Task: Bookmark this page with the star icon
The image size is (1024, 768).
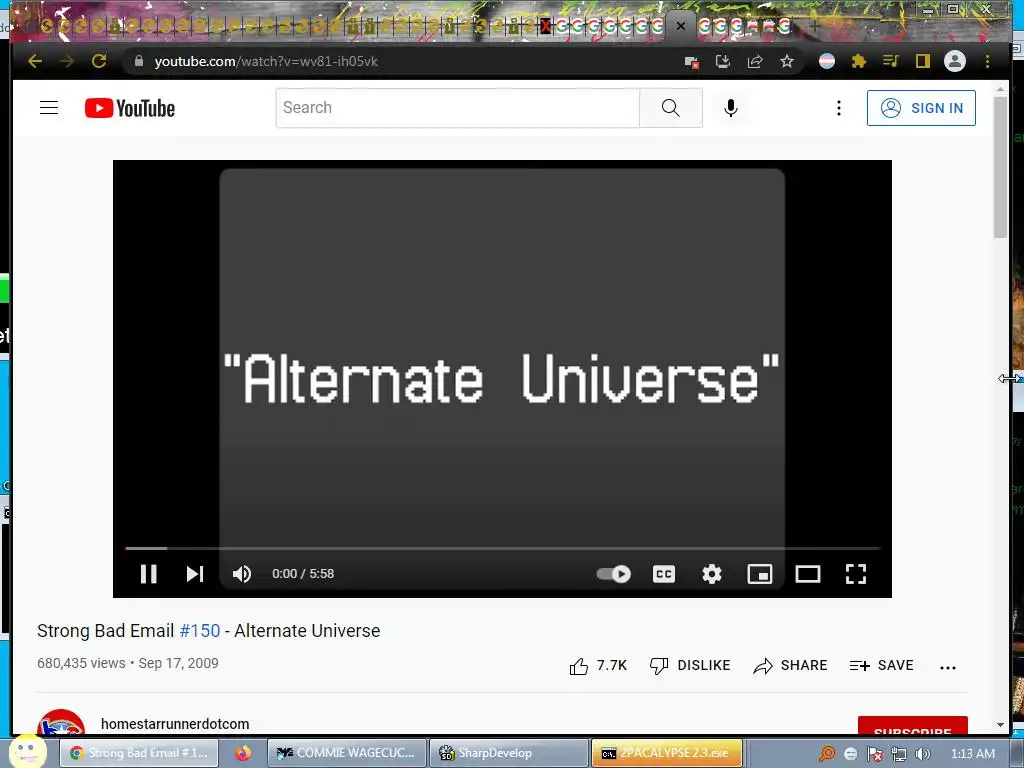Action: point(787,61)
